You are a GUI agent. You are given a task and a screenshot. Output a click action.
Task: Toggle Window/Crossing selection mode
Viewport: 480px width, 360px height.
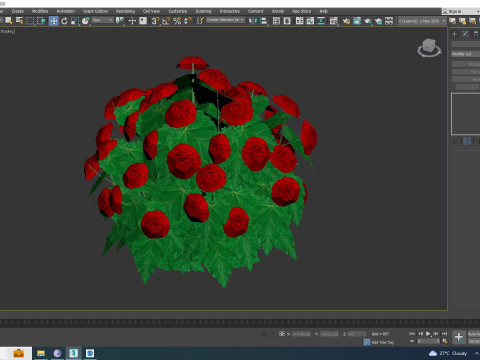pos(41,21)
